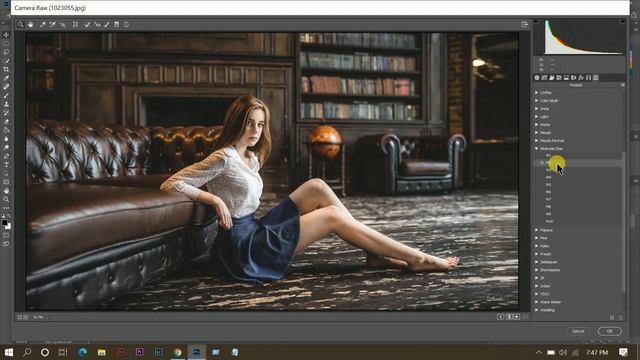Toggle Camera Raw full screen mode

point(524,24)
